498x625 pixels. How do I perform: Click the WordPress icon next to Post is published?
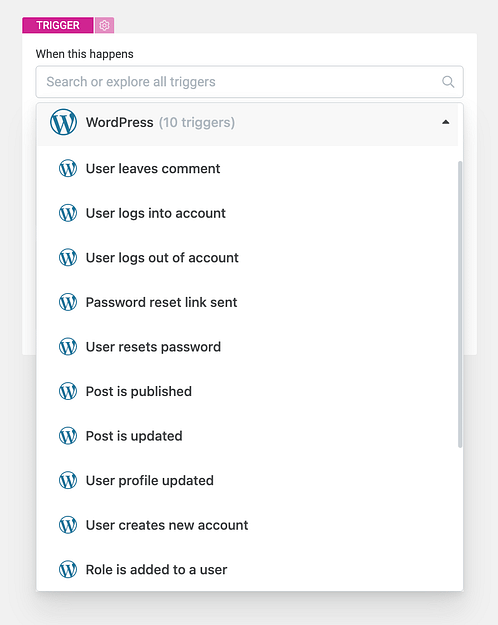click(68, 391)
